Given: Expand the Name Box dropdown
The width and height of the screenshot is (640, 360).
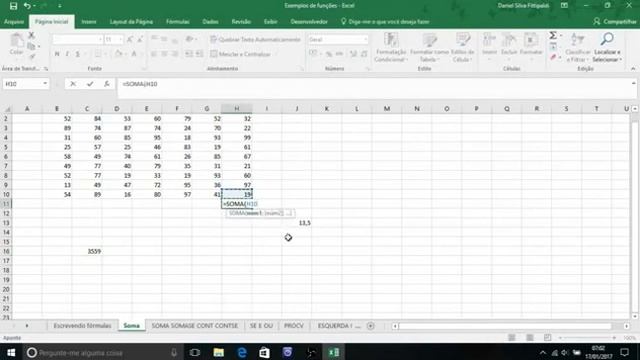Looking at the screenshot, I should pos(45,84).
